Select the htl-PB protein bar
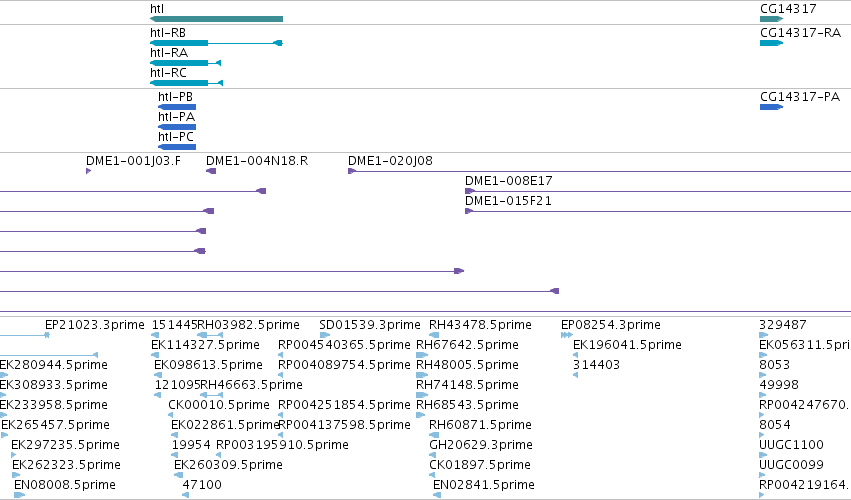Image resolution: width=851 pixels, height=500 pixels. pos(177,107)
